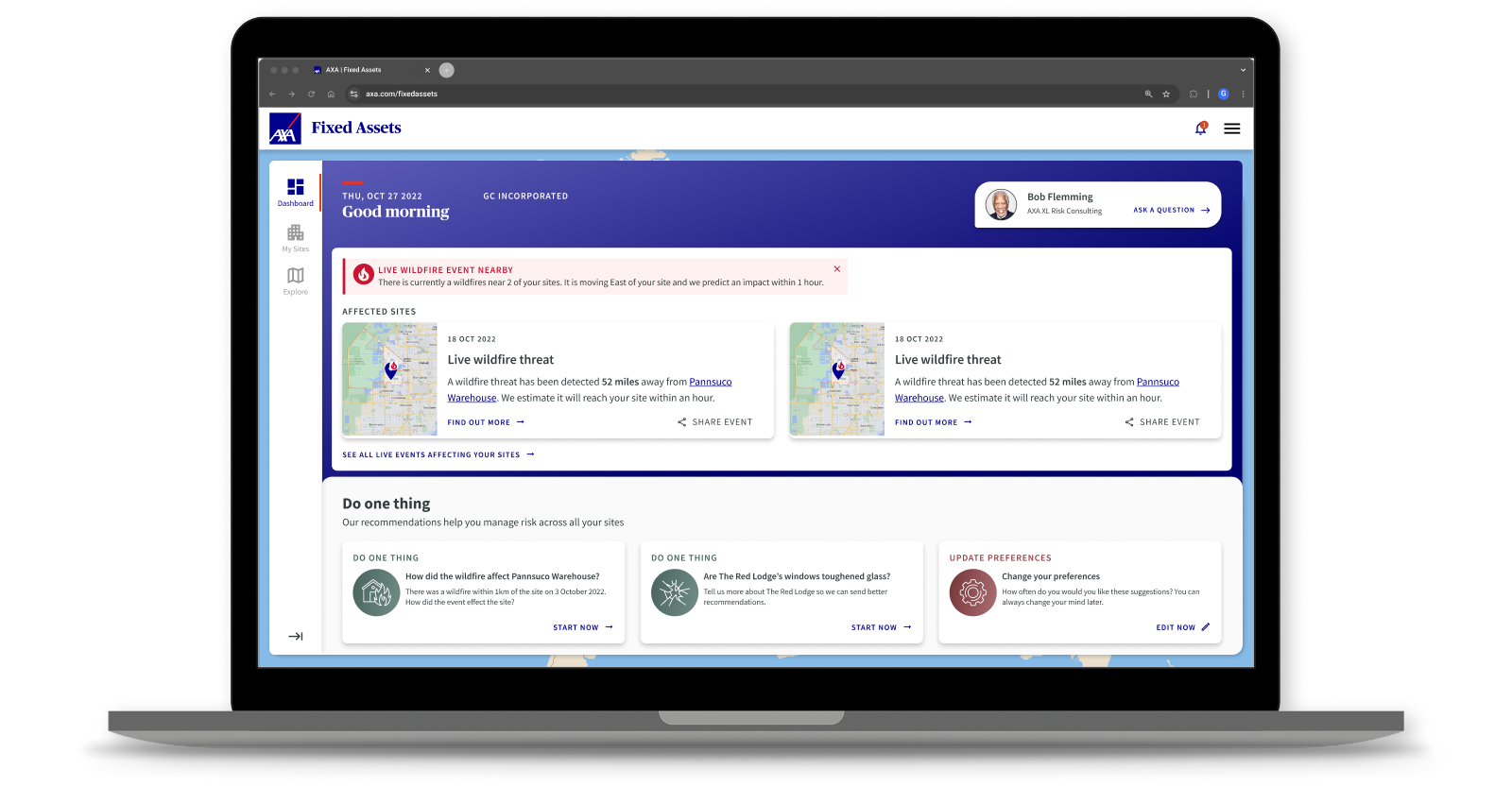Expand the sidebar with arrow icon
The height and width of the screenshot is (787, 1512).
click(x=295, y=636)
